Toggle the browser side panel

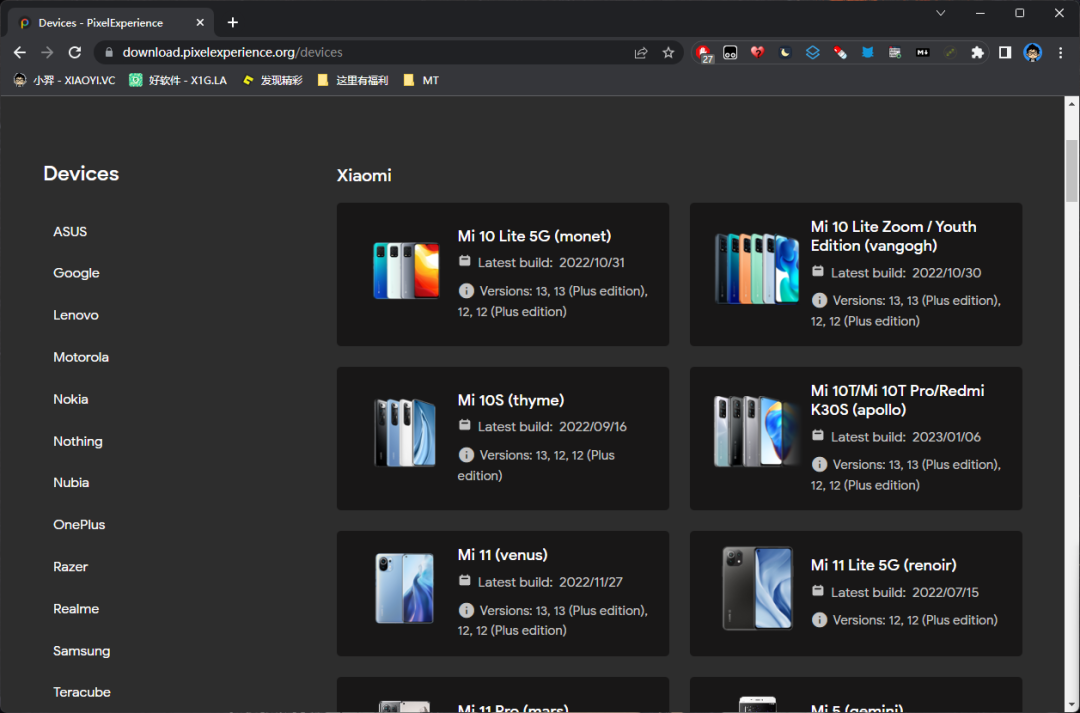point(1005,53)
